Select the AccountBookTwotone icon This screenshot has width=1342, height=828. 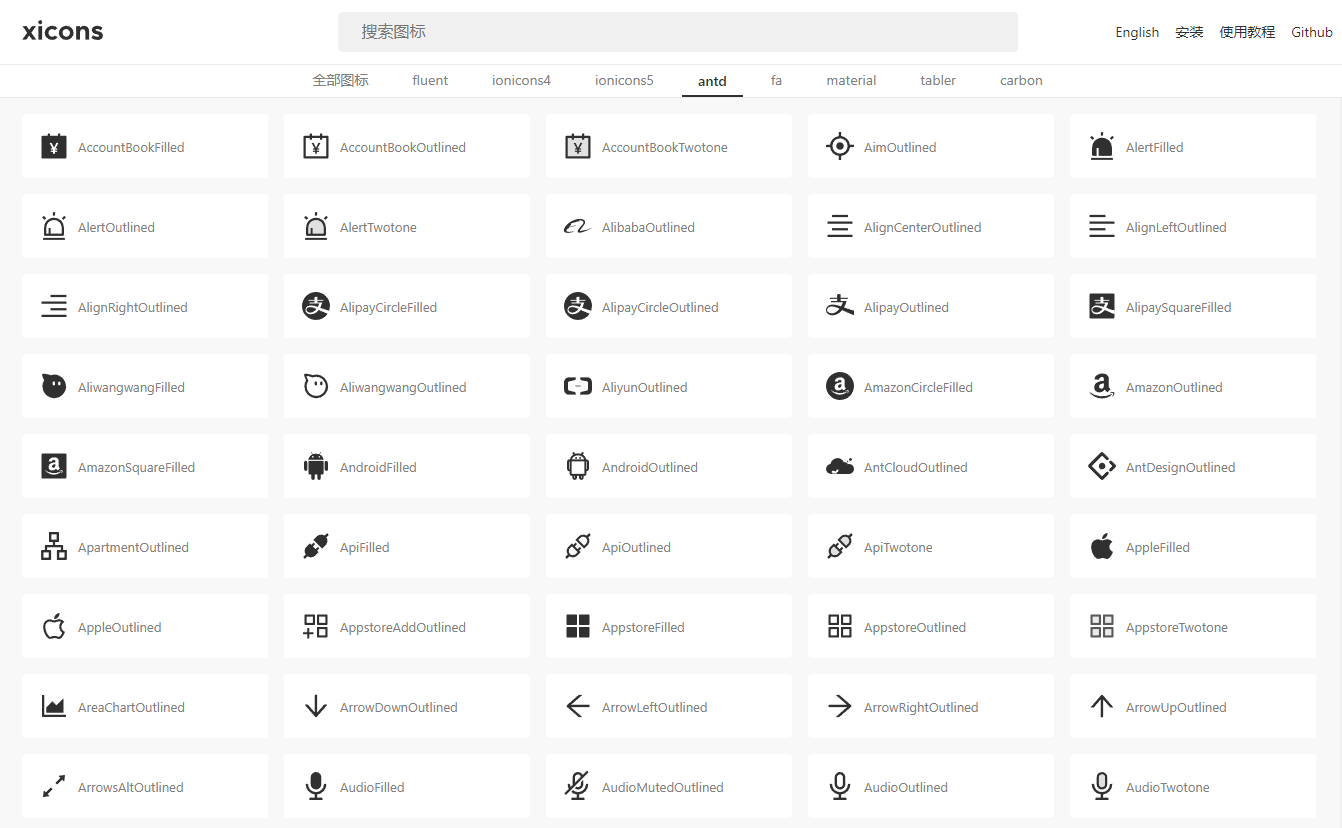click(578, 147)
